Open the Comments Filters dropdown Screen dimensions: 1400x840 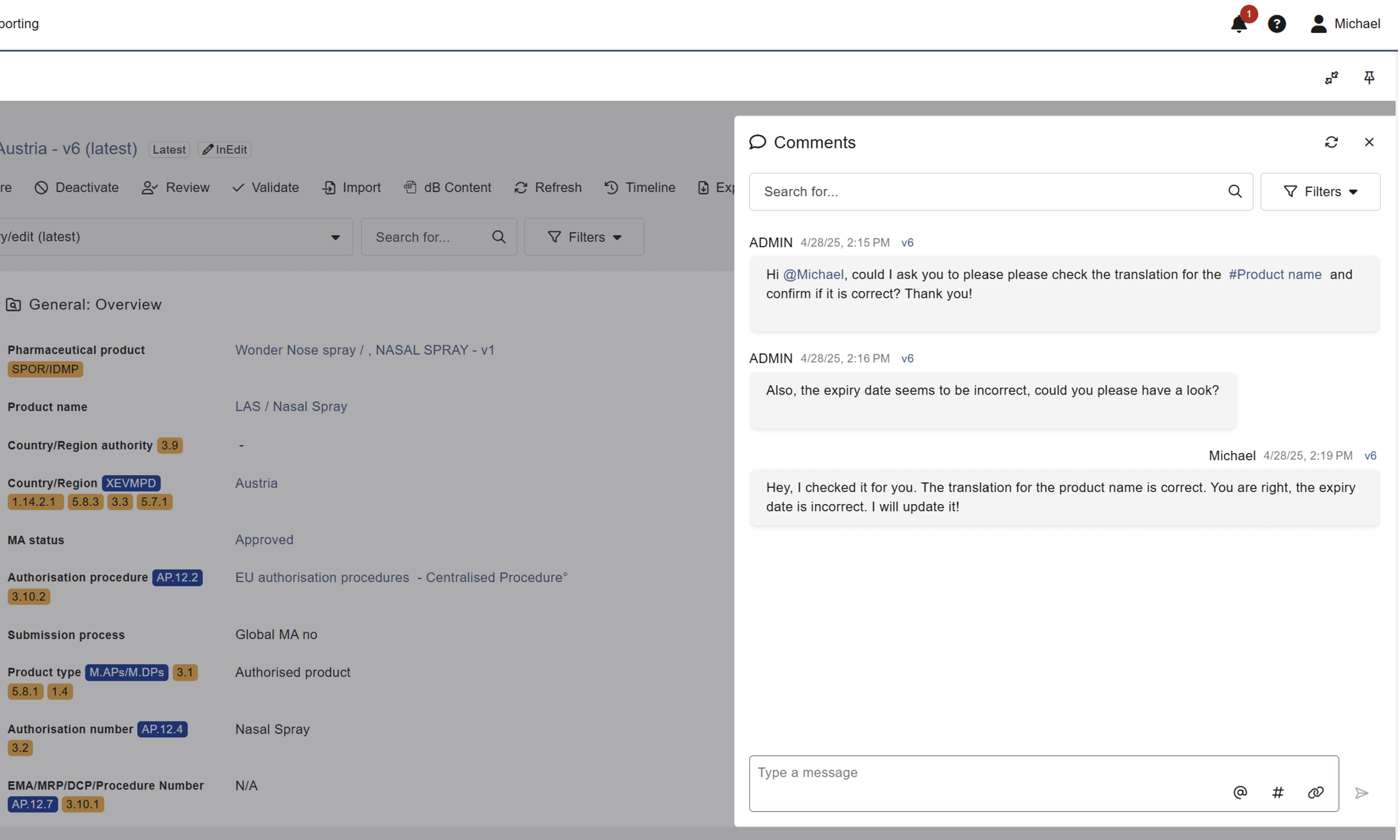[1319, 192]
